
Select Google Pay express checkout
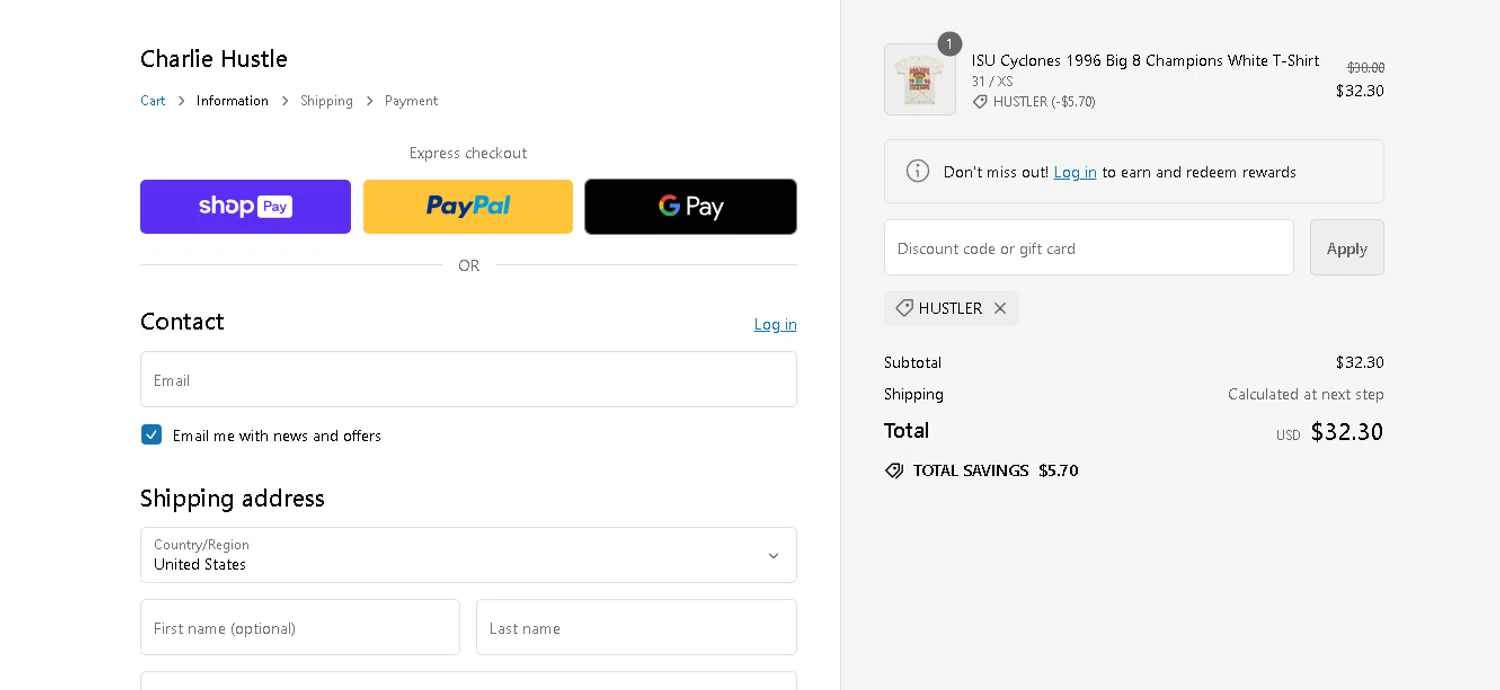coord(690,207)
